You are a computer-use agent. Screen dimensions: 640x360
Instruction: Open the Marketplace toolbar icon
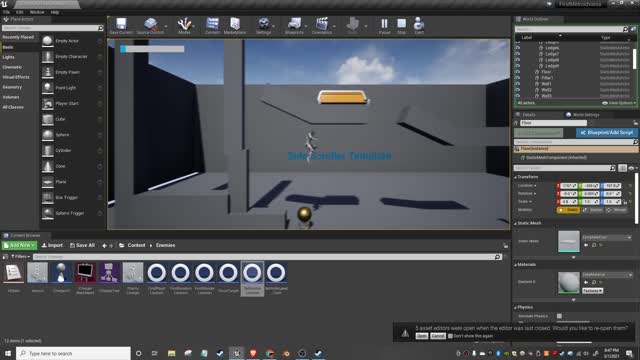tap(235, 26)
